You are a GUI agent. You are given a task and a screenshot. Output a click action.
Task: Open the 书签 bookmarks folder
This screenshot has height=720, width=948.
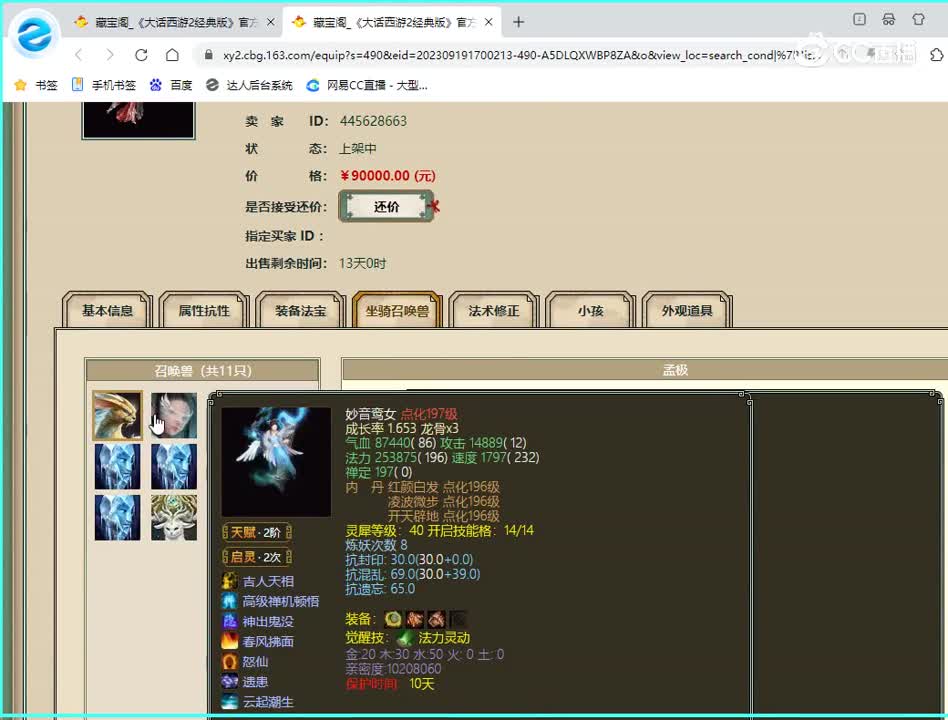tap(36, 85)
